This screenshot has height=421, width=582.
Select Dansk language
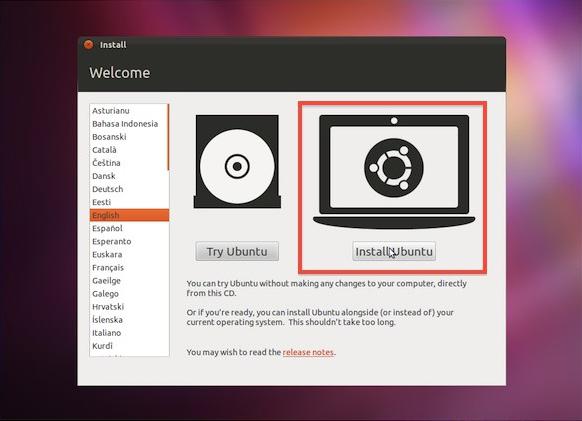[x=129, y=176]
